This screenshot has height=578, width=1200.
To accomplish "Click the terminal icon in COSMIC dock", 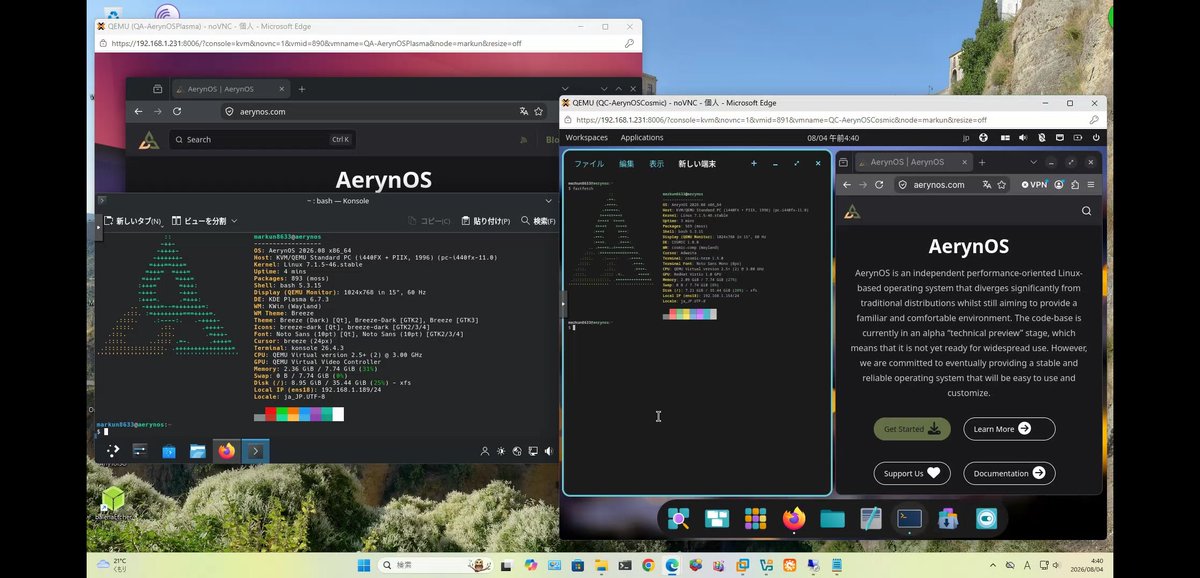I will pos(909,518).
